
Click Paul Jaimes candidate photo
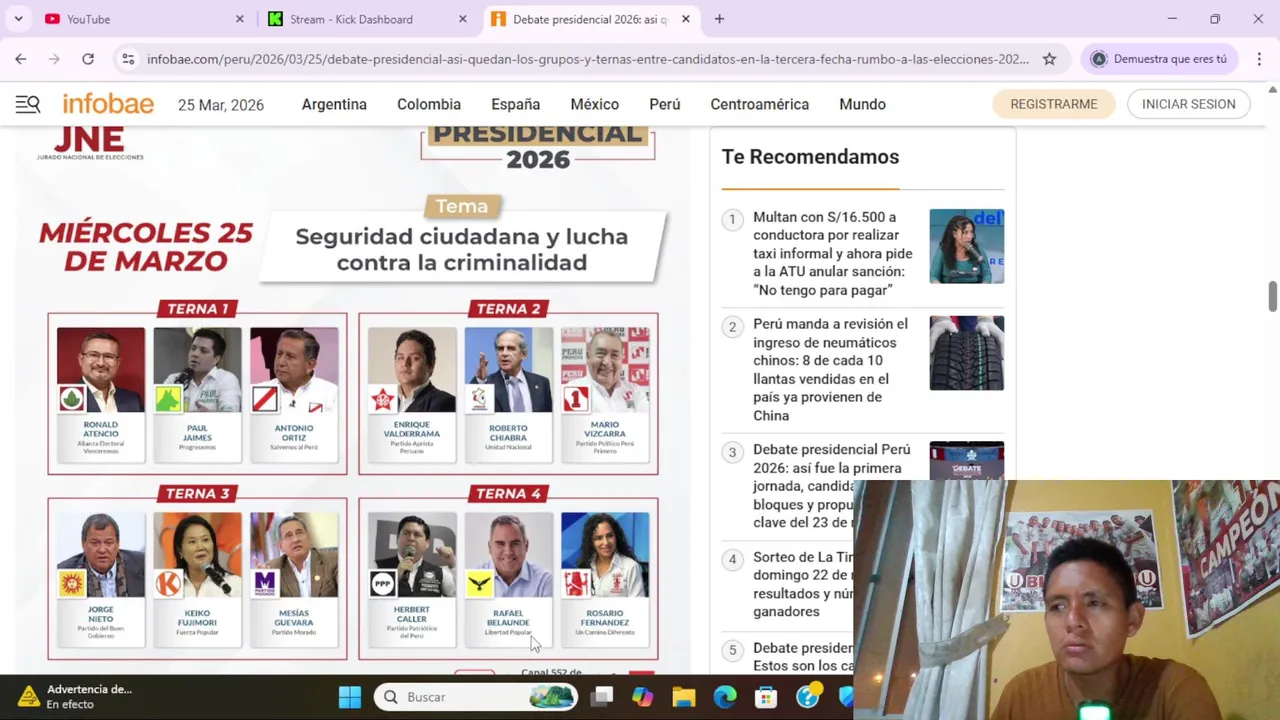point(197,370)
